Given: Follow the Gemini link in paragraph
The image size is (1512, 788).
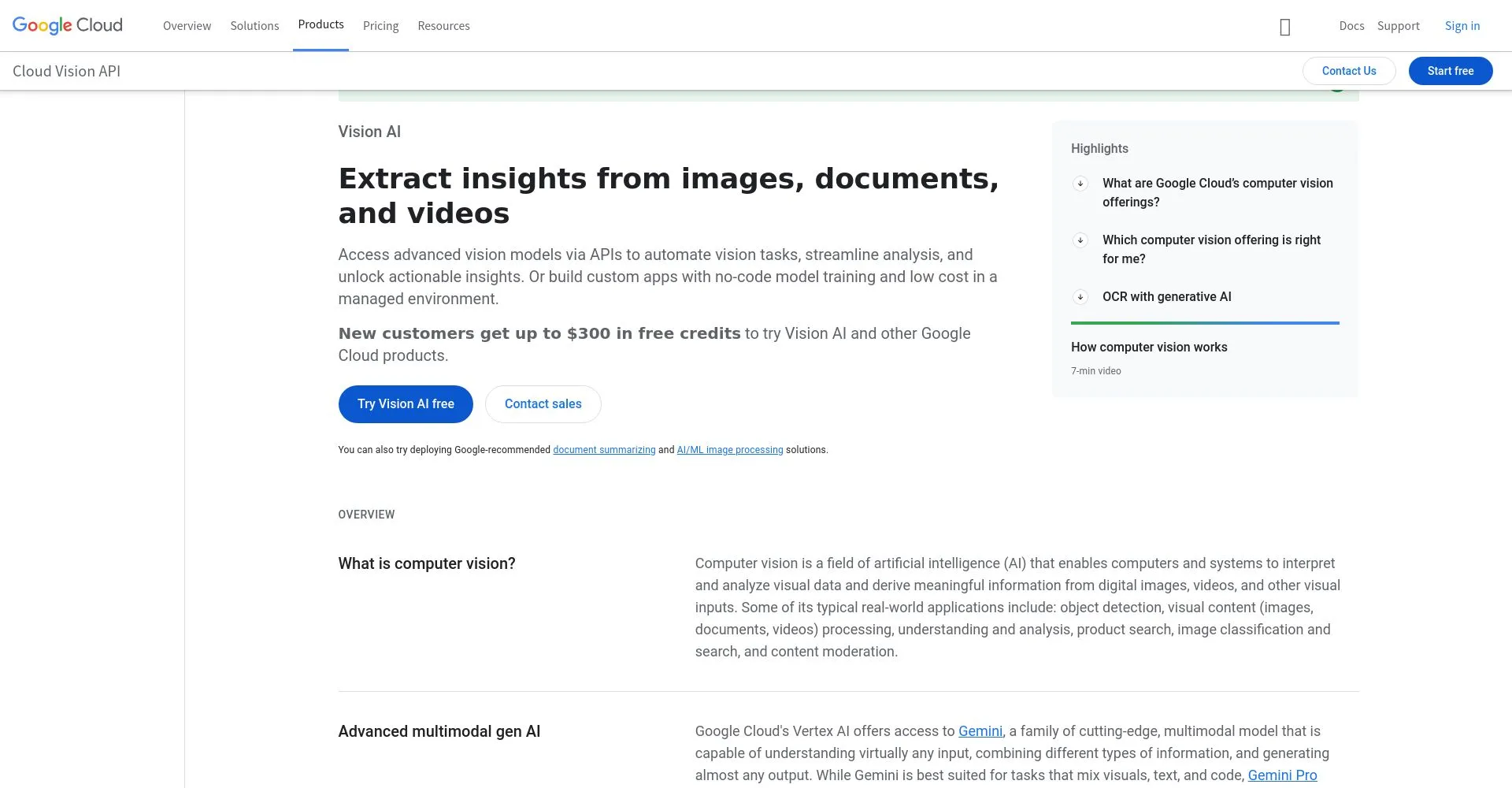Looking at the screenshot, I should tap(980, 731).
